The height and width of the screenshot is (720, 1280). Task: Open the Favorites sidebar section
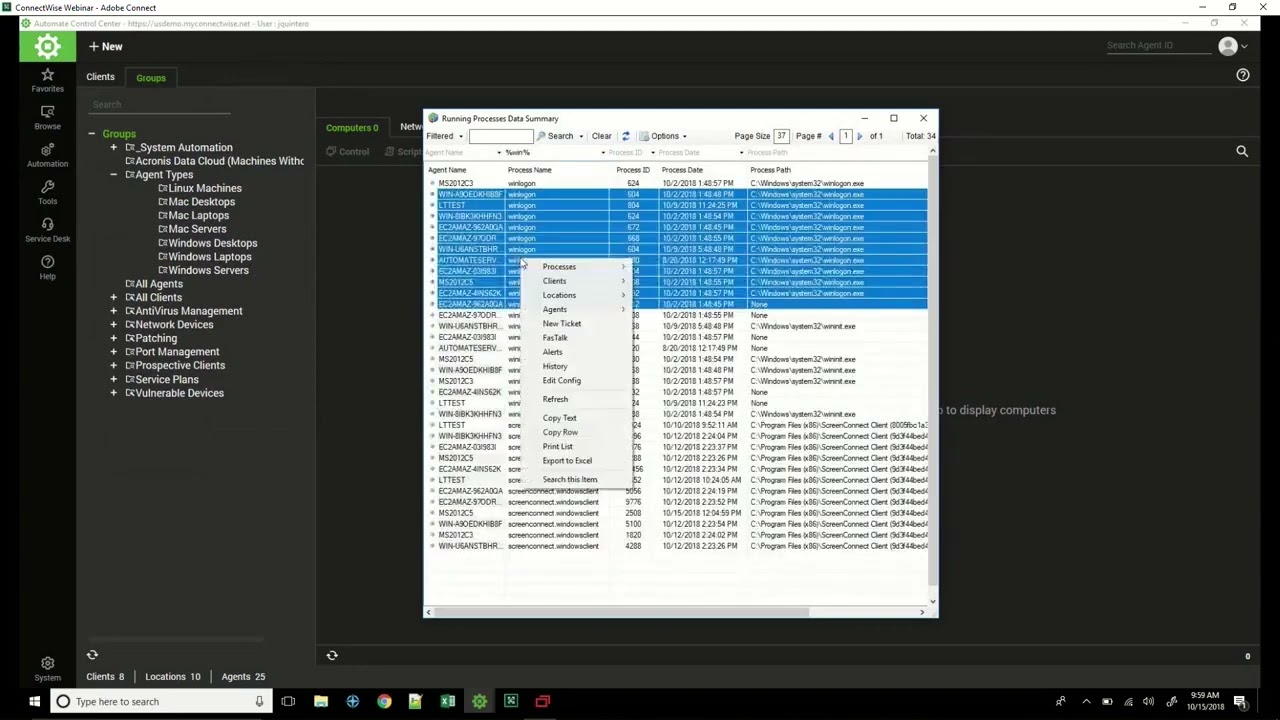tap(47, 80)
